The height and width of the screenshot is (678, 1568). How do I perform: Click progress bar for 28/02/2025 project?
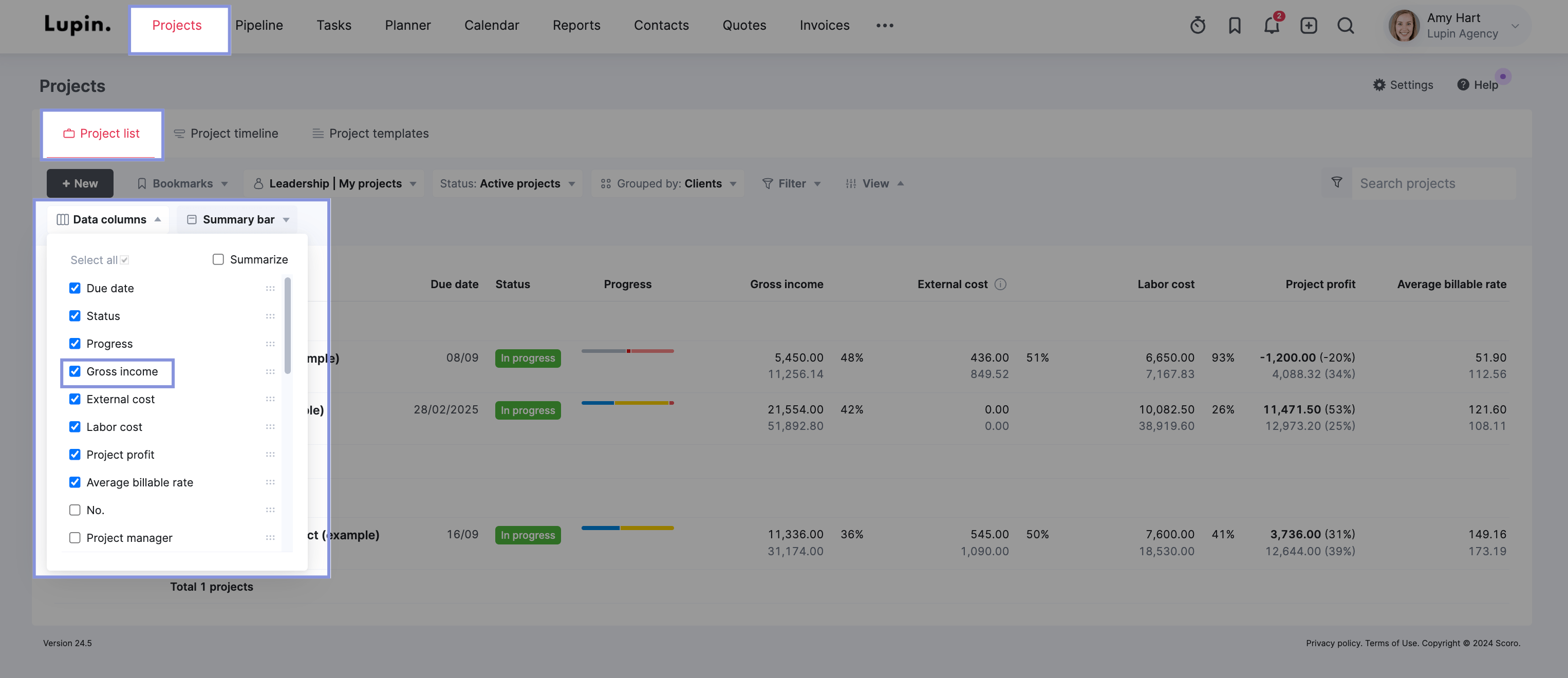(x=627, y=403)
